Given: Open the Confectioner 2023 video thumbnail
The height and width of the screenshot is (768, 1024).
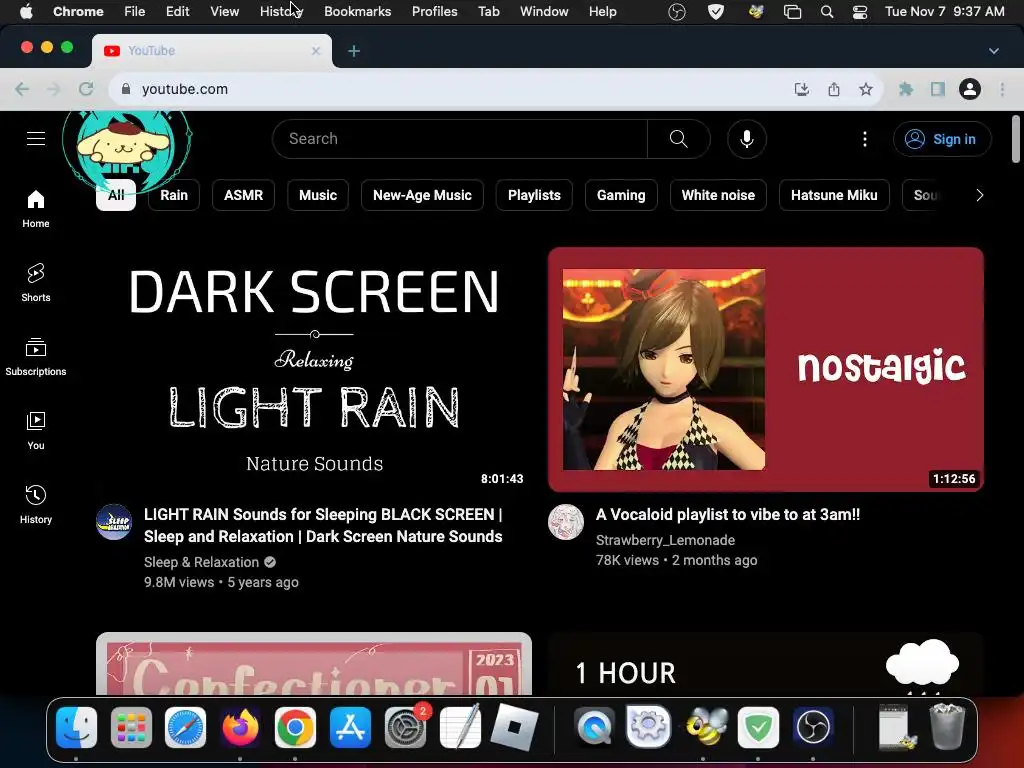Looking at the screenshot, I should pyautogui.click(x=313, y=664).
